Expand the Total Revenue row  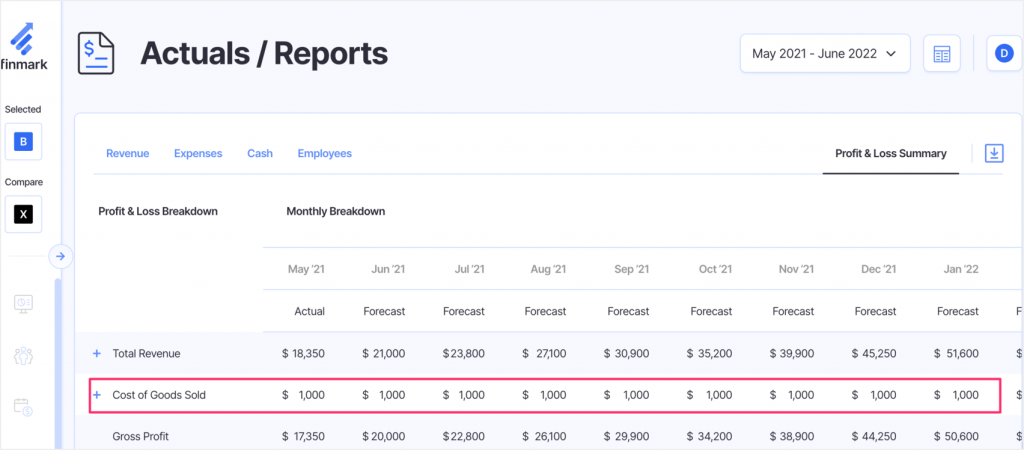click(x=97, y=353)
